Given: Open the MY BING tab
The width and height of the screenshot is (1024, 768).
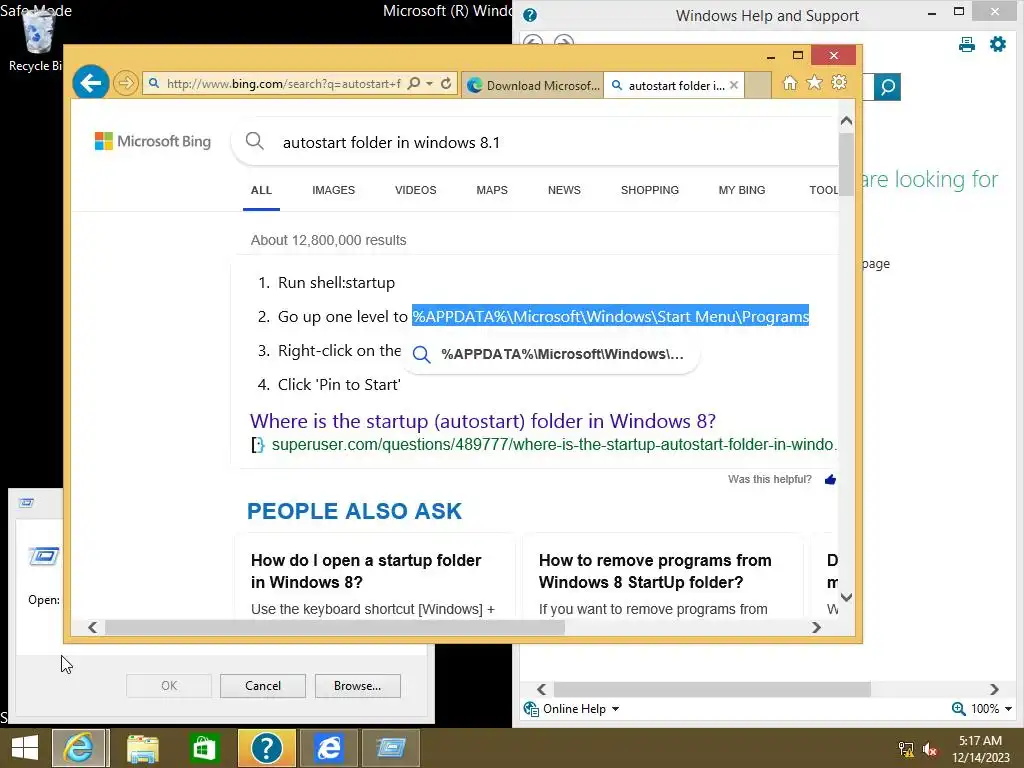Looking at the screenshot, I should click(x=742, y=190).
